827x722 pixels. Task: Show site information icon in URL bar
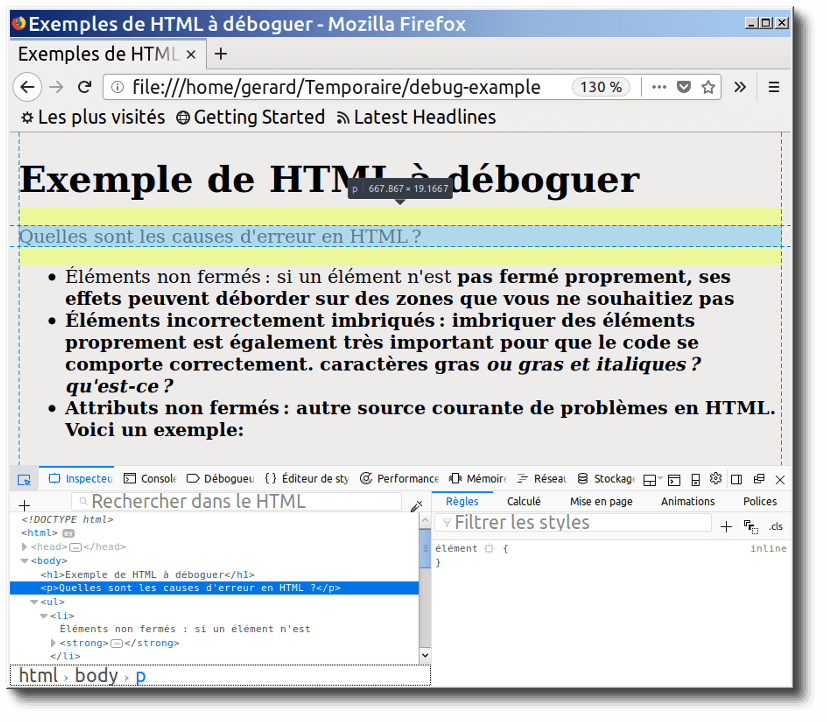(x=118, y=87)
